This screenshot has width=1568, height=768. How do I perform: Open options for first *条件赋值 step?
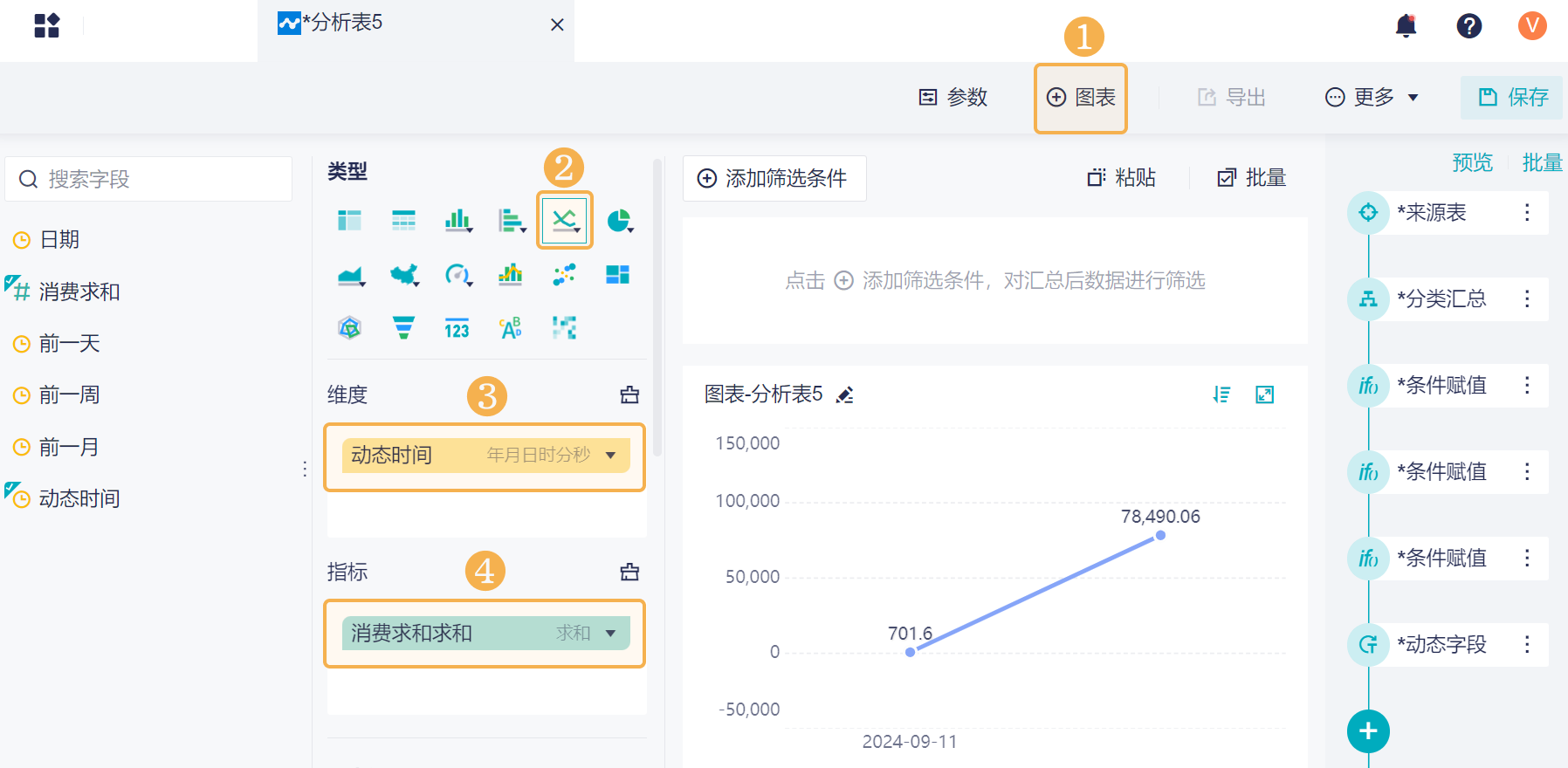click(1527, 385)
